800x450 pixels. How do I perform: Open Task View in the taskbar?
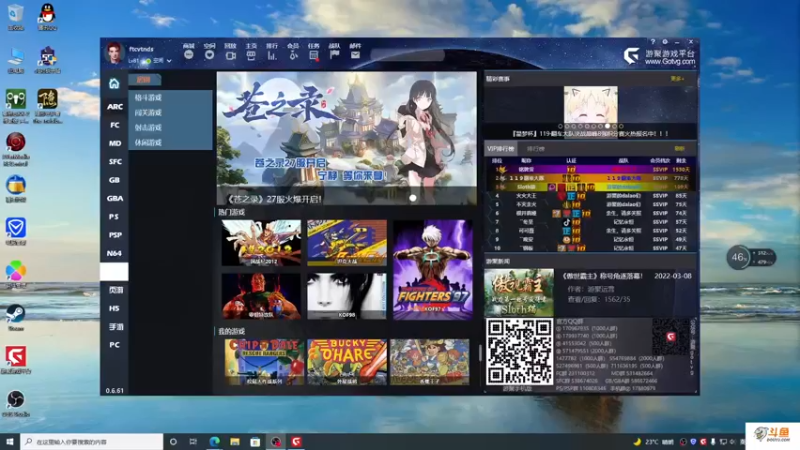point(193,442)
